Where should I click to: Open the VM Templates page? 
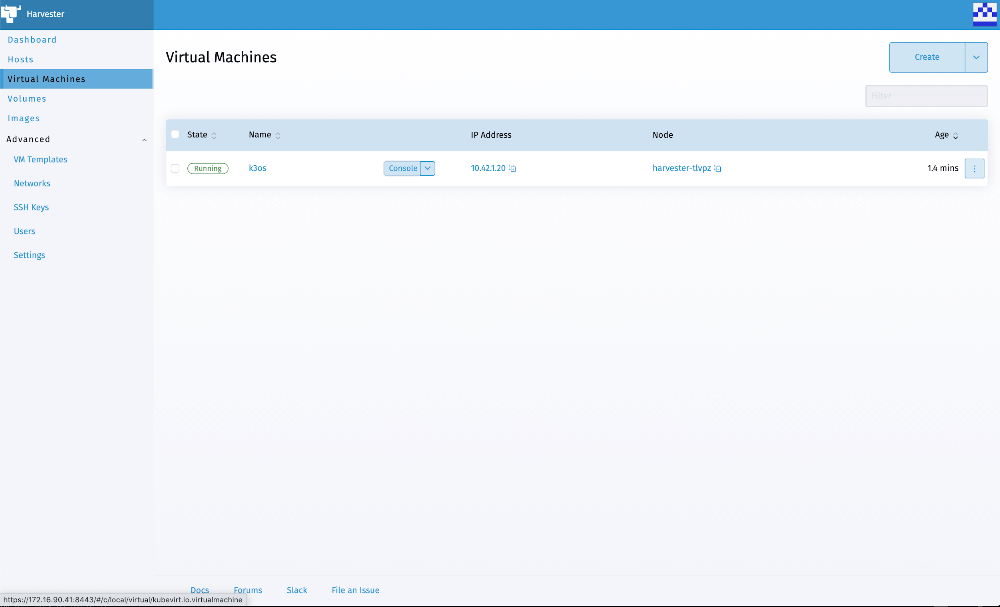(40, 160)
